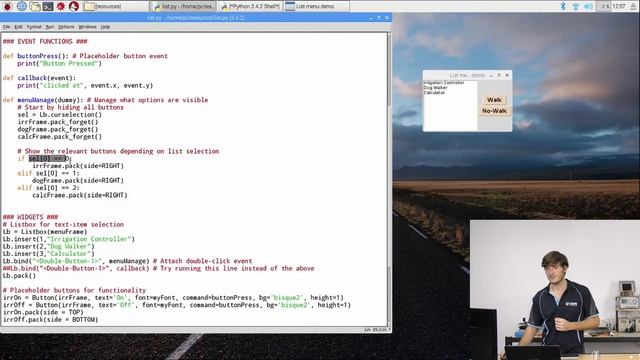Click the Lb.insert 'Irrigation Controller' line
This screenshot has width=640, height=360.
[69, 239]
